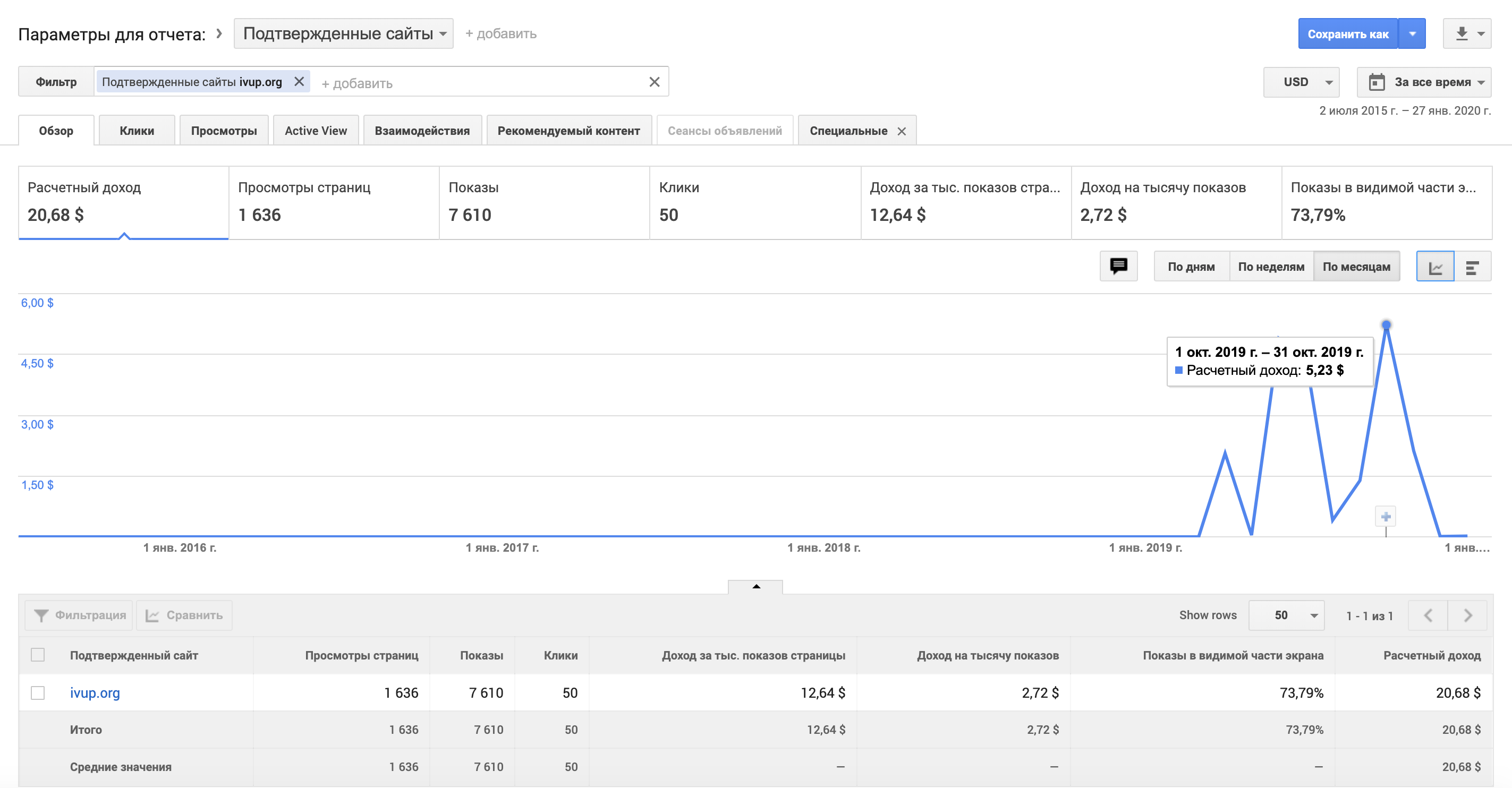Open the Active View tab

coord(316,131)
